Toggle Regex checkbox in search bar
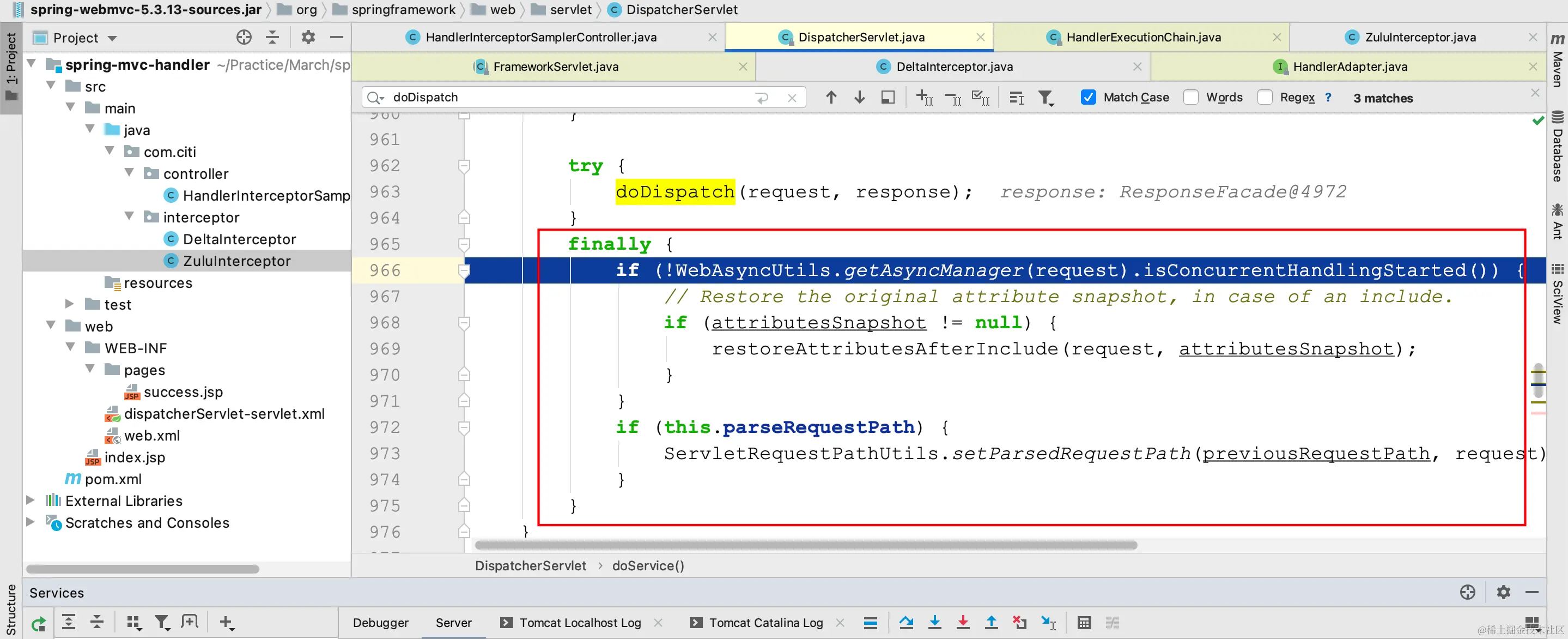1568x639 pixels. click(1264, 98)
